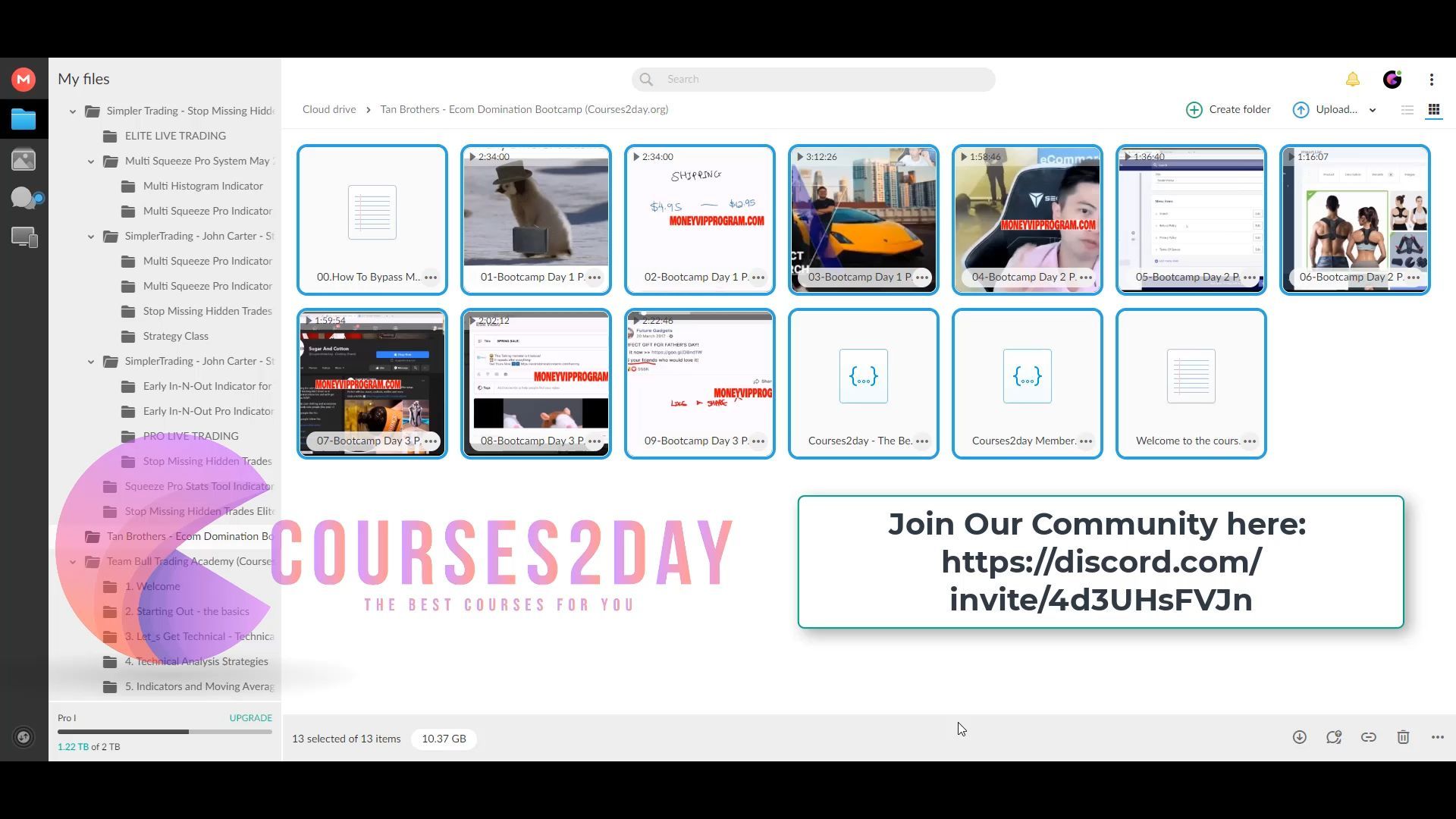This screenshot has width=1456, height=819.
Task: Go to Cloud drive in breadcrumb
Action: point(329,110)
